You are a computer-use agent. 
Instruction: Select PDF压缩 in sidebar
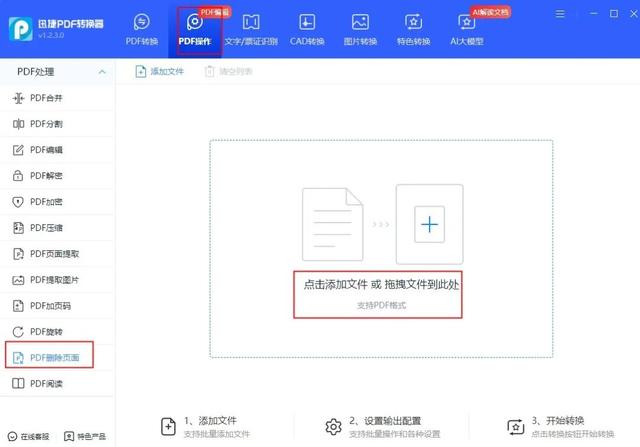[x=57, y=228]
